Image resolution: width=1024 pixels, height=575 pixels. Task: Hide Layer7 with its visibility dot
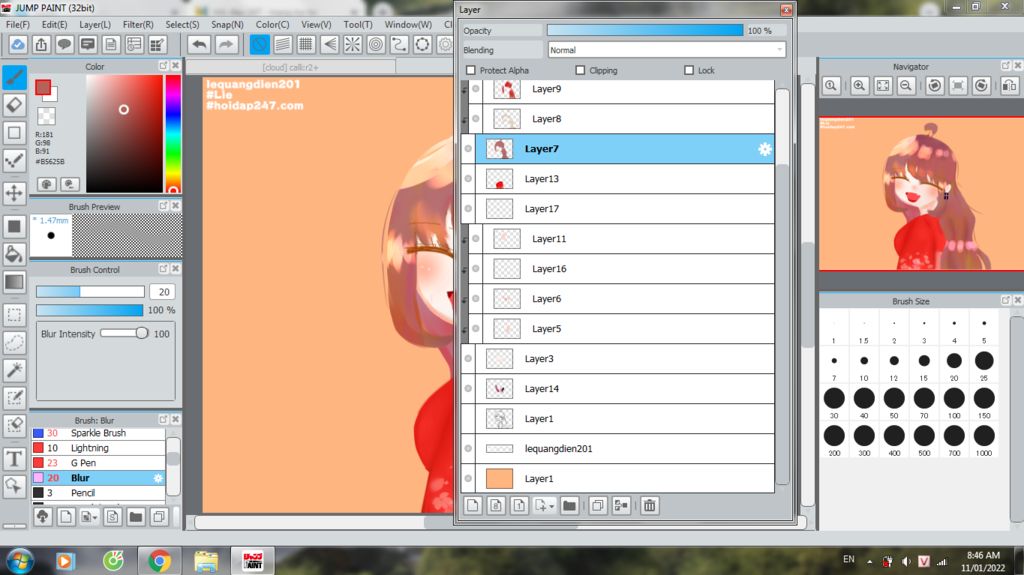(x=468, y=149)
